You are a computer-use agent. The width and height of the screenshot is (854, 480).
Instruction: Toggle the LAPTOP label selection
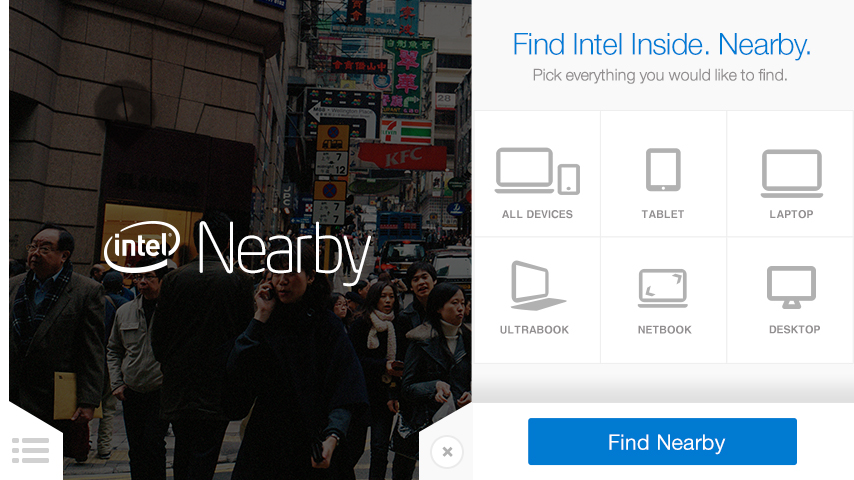tap(791, 214)
